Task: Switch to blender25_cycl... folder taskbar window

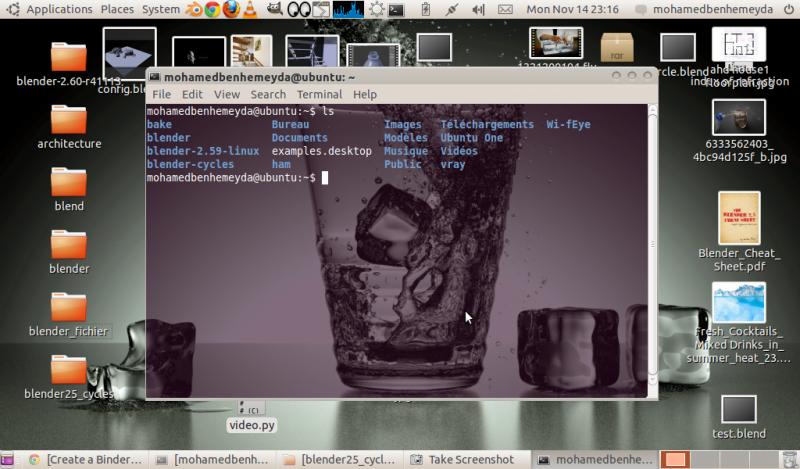Action: (x=339, y=459)
